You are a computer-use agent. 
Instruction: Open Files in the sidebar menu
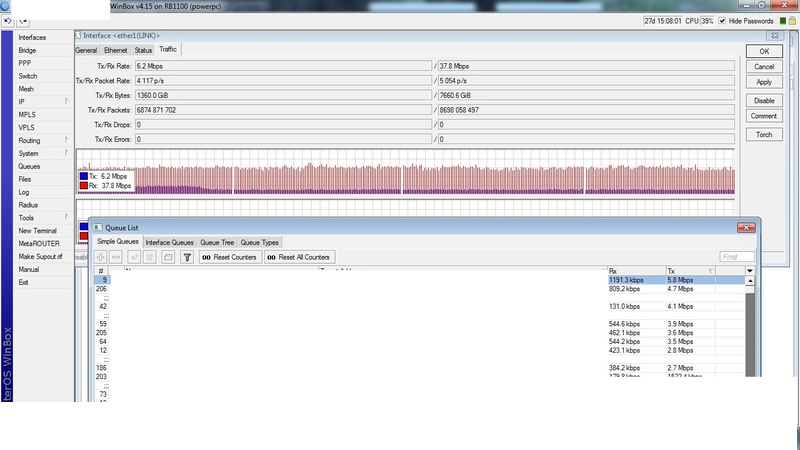click(24, 179)
